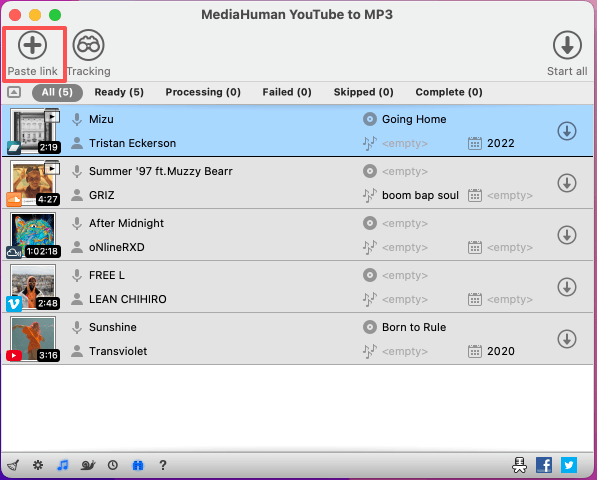This screenshot has width=597, height=480.
Task: Click the Bandcamp badge on Mizu thumbnail
Action: pyautogui.click(x=14, y=148)
